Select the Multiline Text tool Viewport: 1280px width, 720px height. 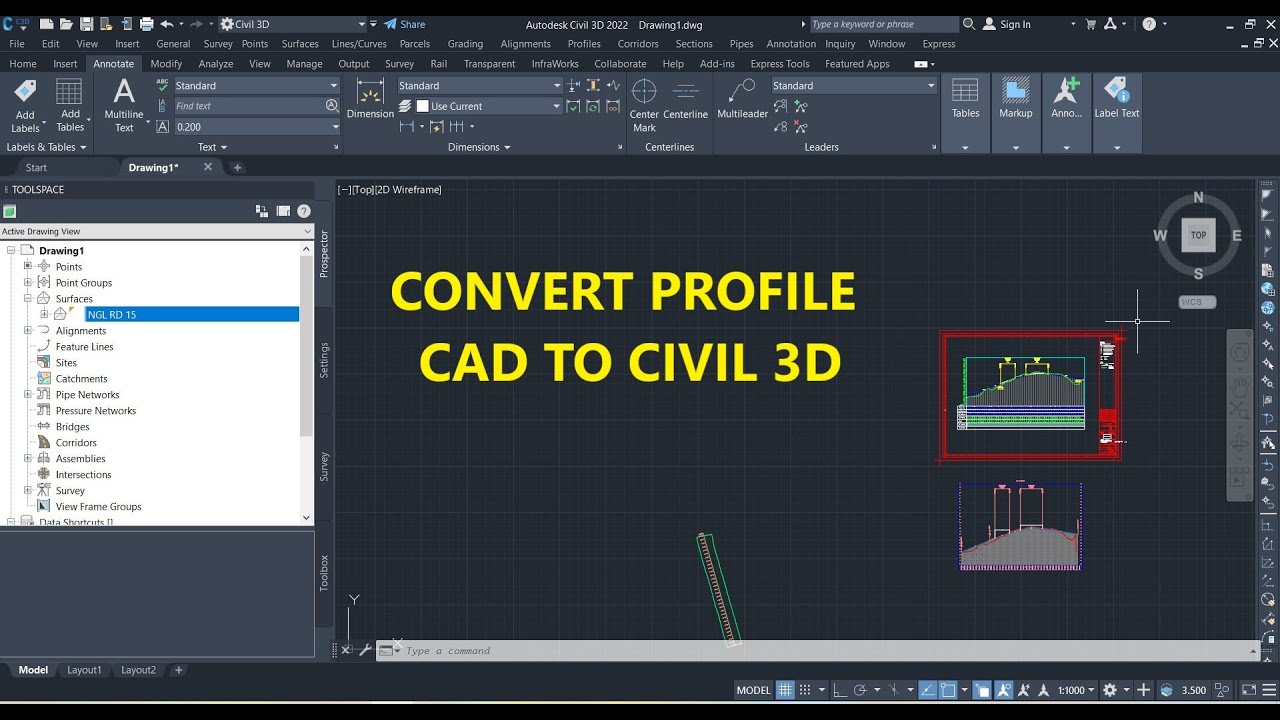124,106
